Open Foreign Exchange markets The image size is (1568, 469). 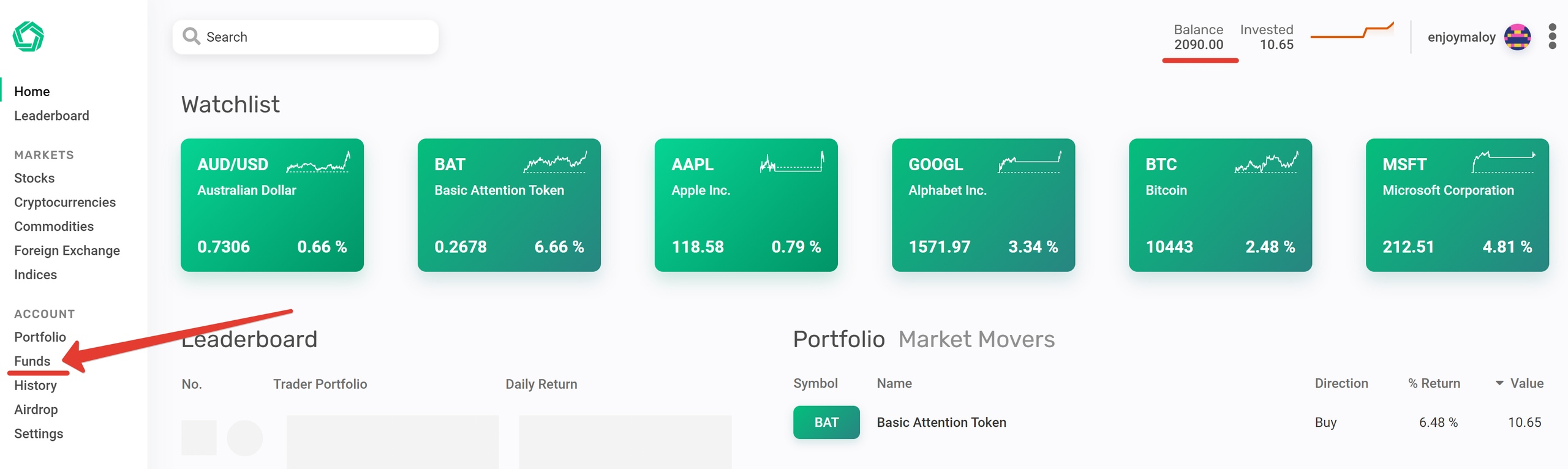[67, 250]
